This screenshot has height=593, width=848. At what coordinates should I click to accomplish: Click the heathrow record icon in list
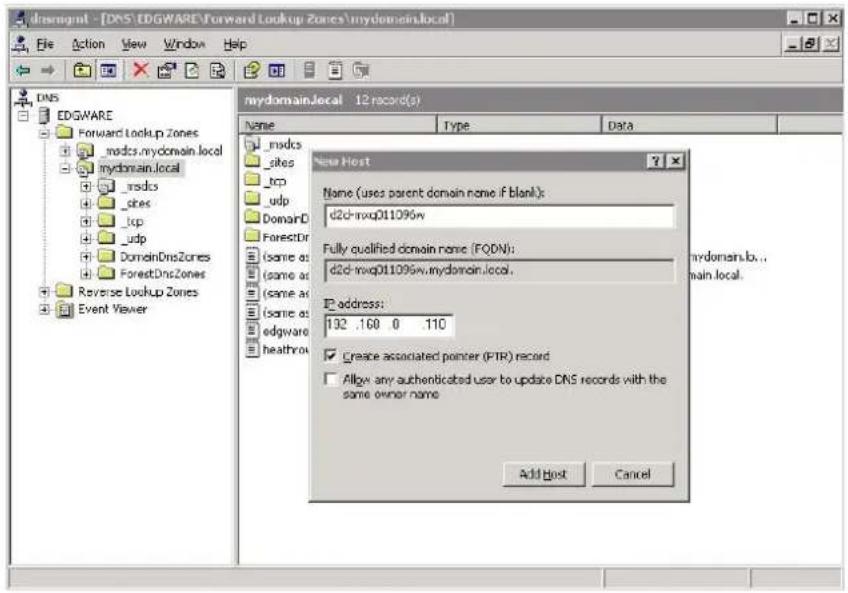tap(252, 350)
